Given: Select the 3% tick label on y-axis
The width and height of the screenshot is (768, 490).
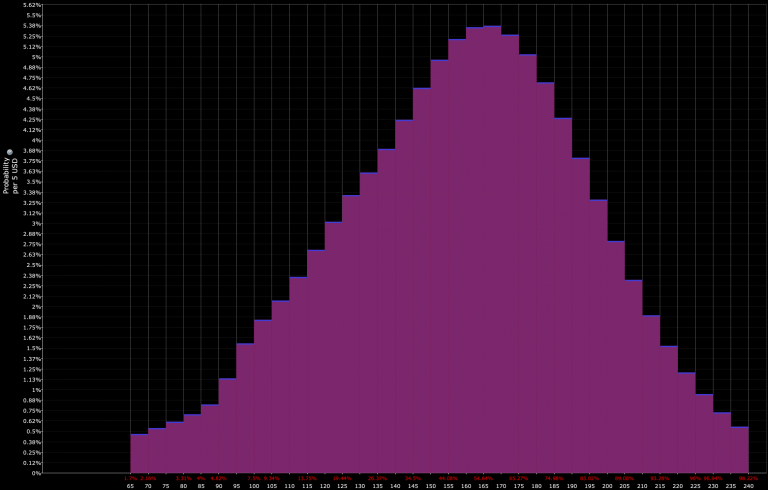Looking at the screenshot, I should pos(36,223).
